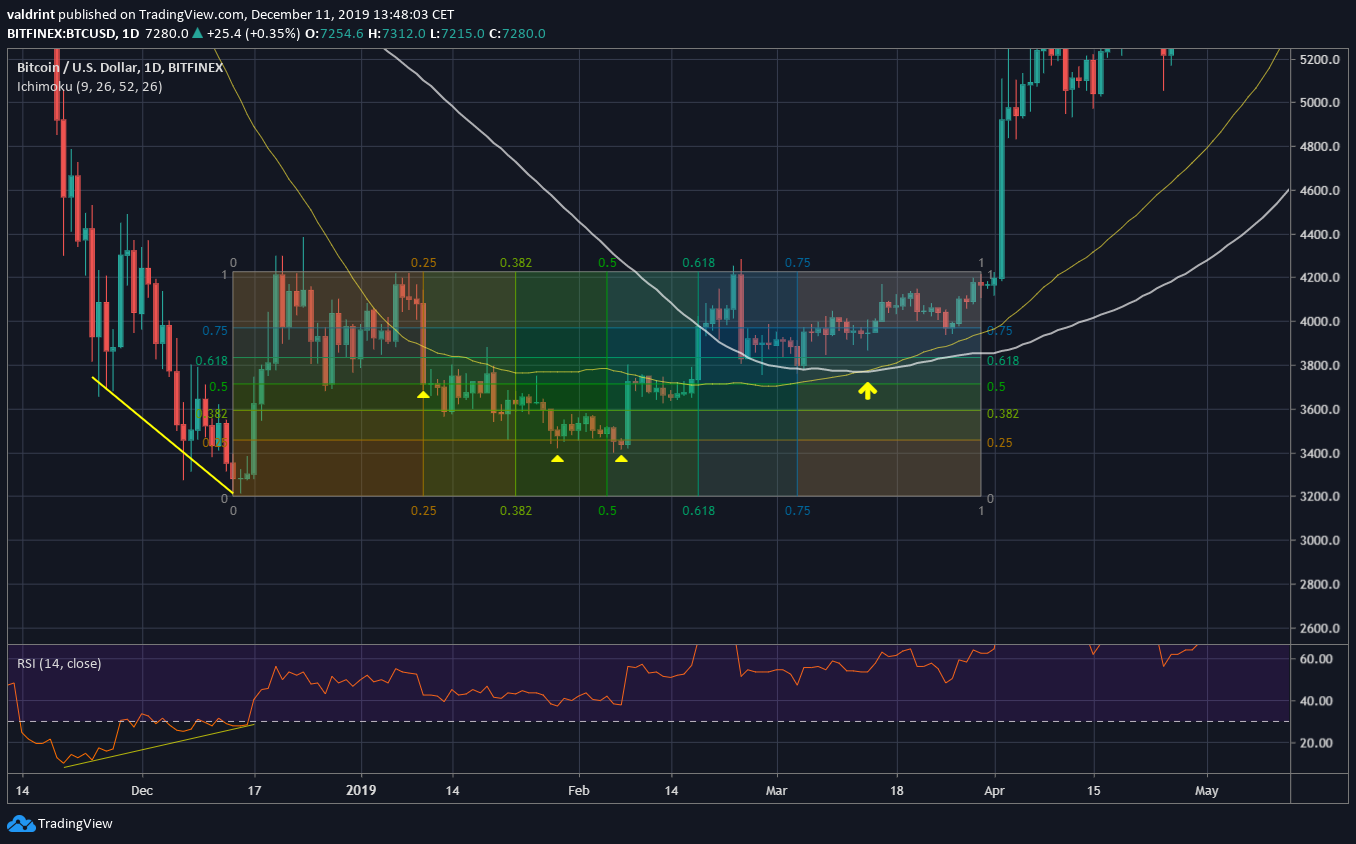Select the yellow triangle at the February low
Screen dimensions: 1356x844
point(622,457)
